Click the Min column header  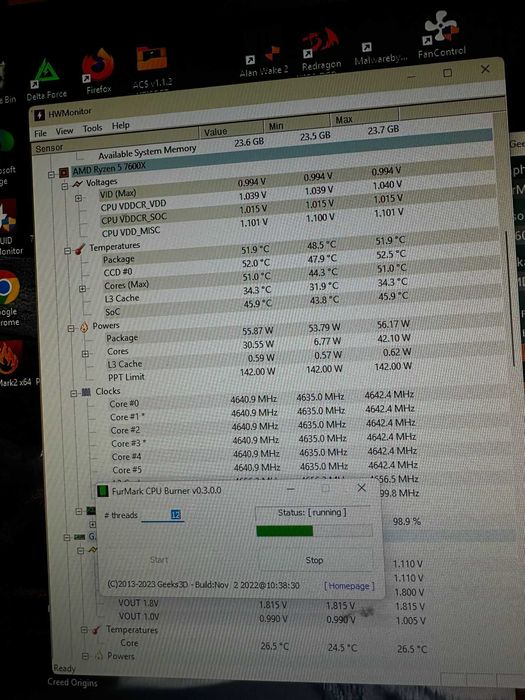point(297,125)
